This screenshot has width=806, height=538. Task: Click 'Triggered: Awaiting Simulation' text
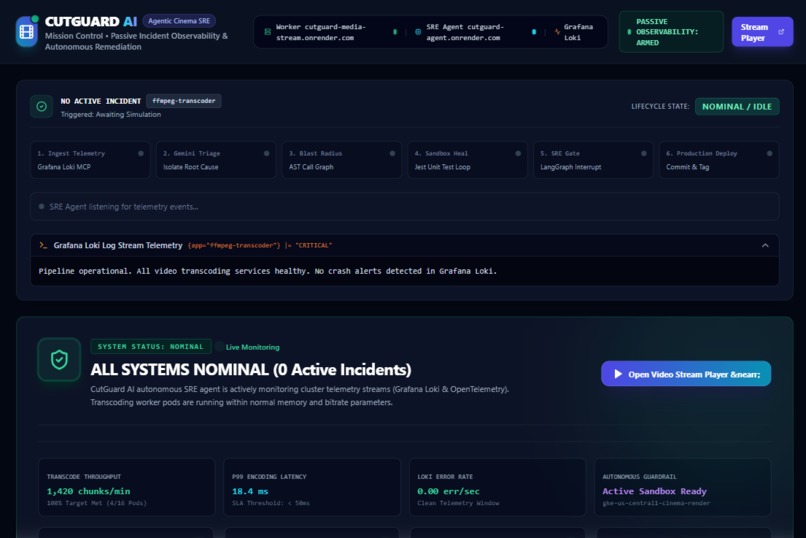[x=111, y=114]
